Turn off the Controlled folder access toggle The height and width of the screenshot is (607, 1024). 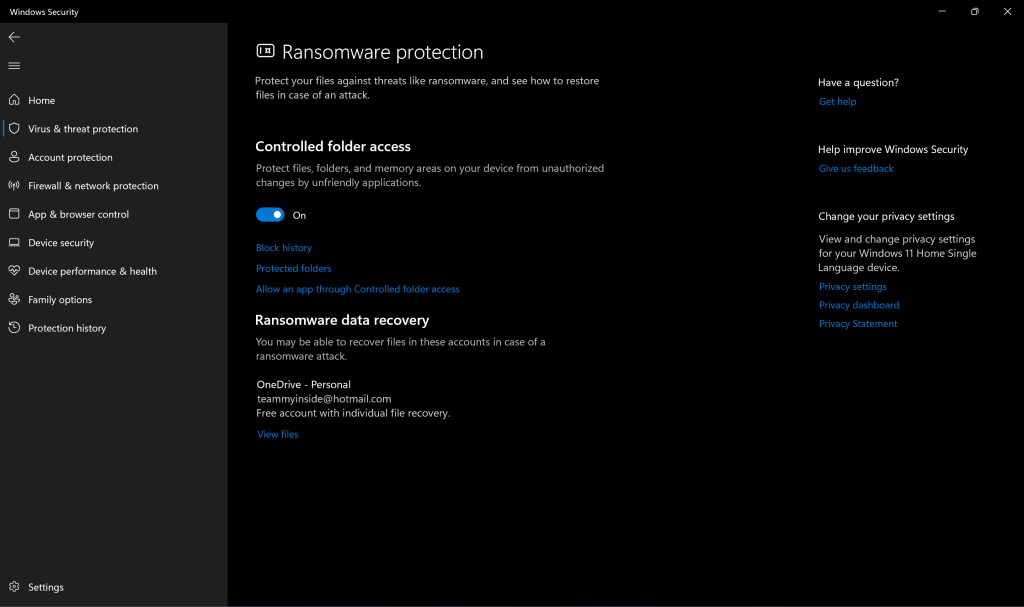click(270, 215)
